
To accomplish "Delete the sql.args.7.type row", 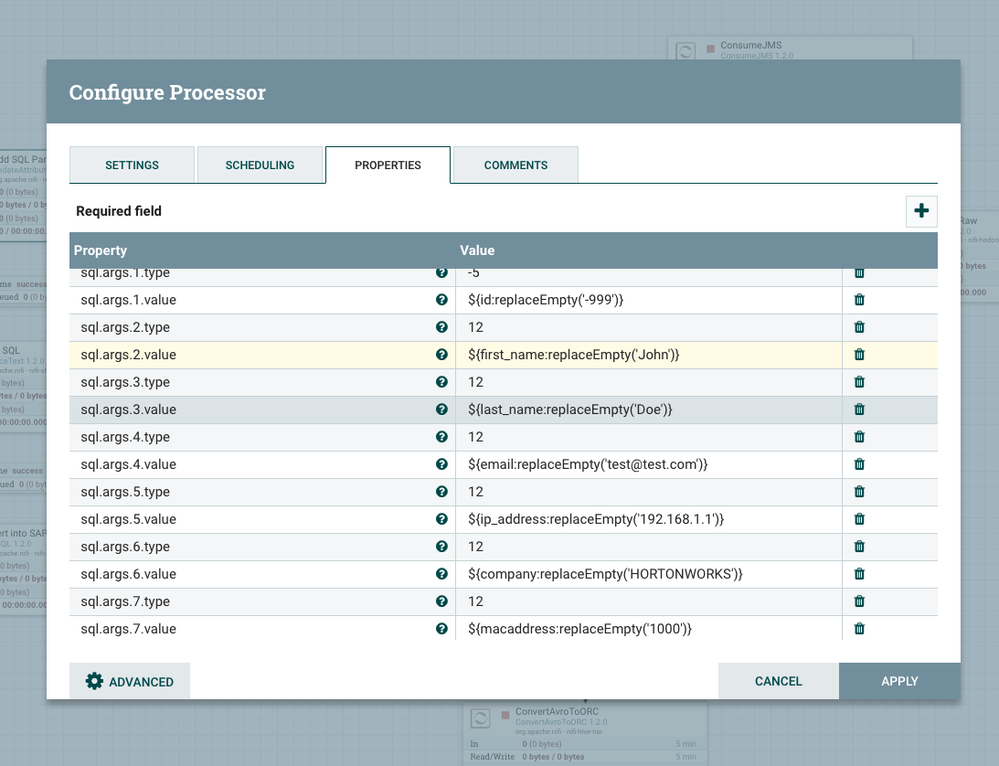I will 859,602.
